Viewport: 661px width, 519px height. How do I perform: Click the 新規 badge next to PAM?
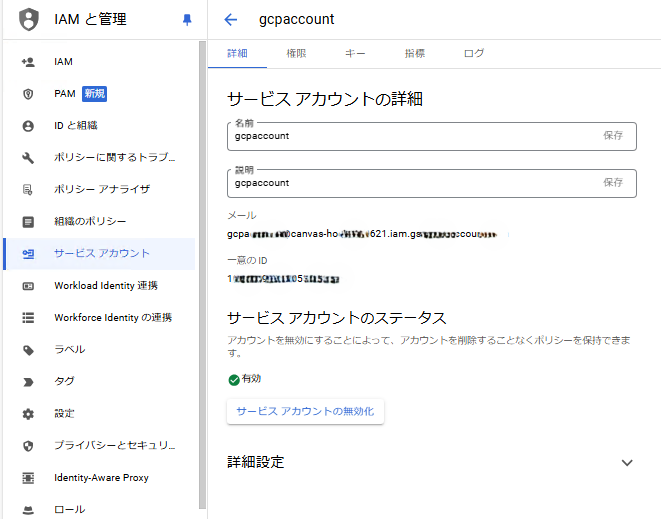click(x=94, y=94)
